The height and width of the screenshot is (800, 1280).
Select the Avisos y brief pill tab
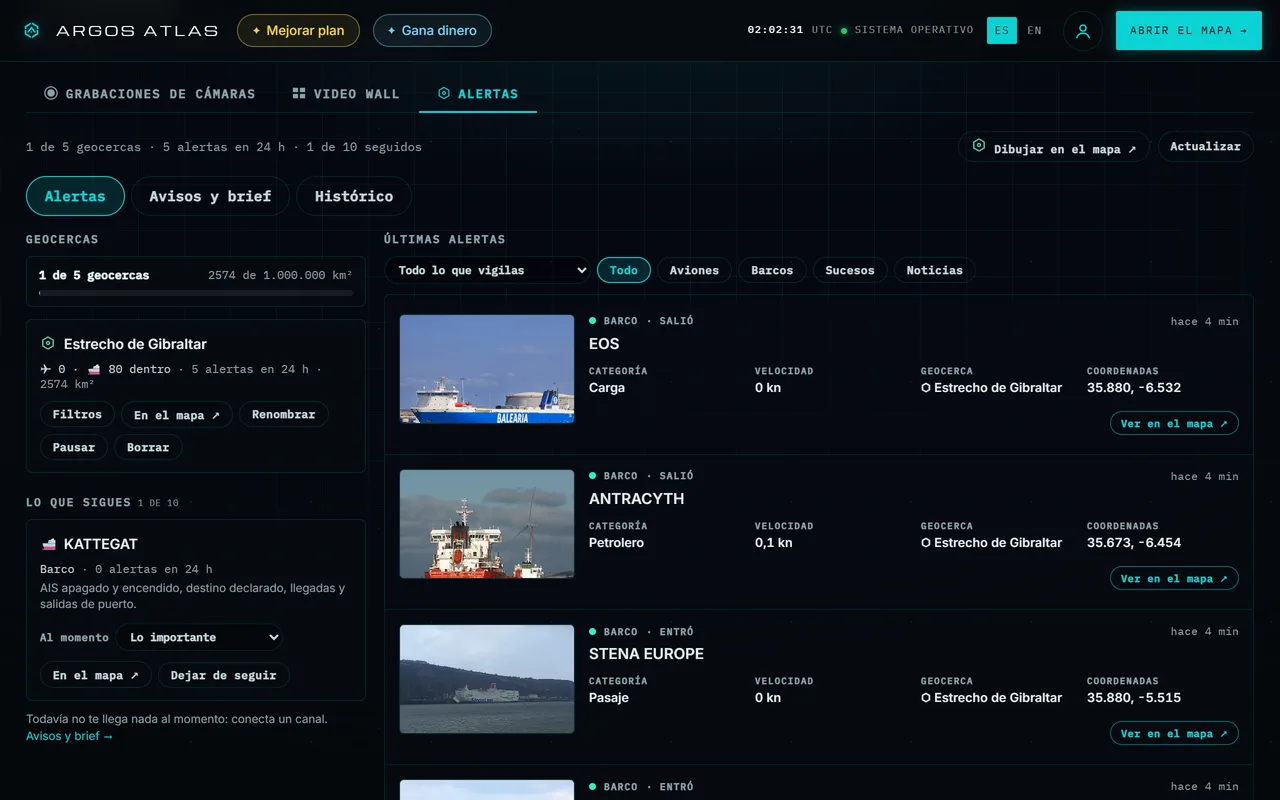click(210, 196)
